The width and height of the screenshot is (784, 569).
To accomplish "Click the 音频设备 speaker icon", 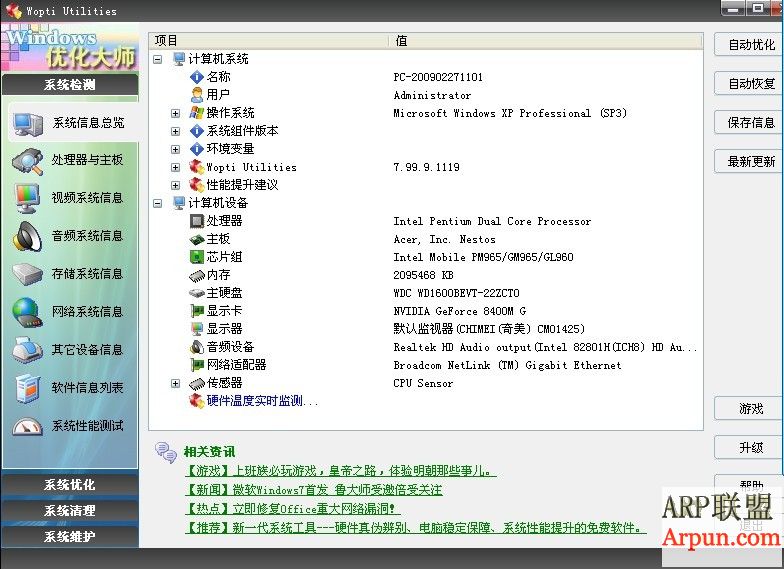I will click(x=197, y=347).
